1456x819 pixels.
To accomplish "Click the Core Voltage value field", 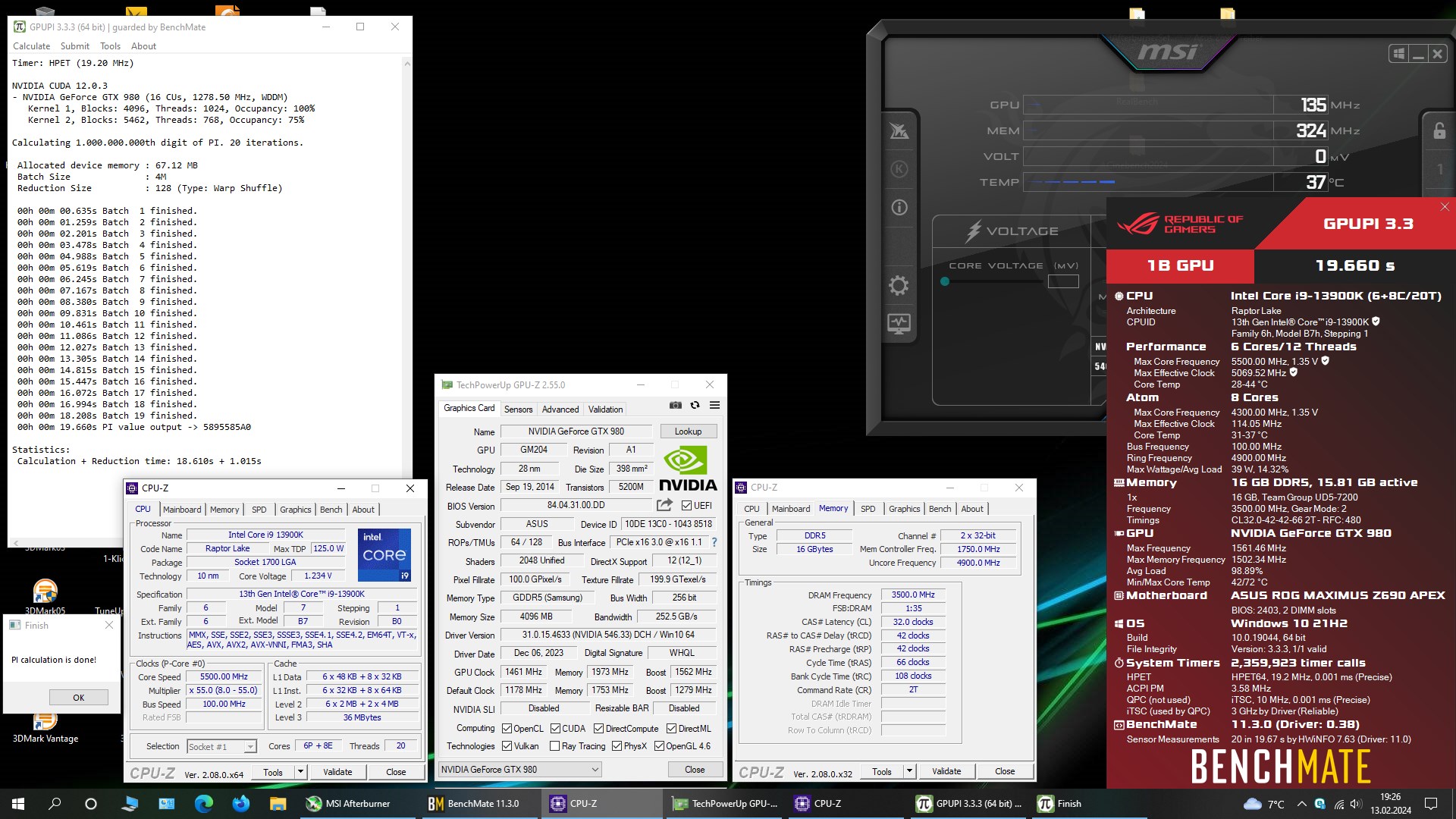I will pyautogui.click(x=1063, y=281).
